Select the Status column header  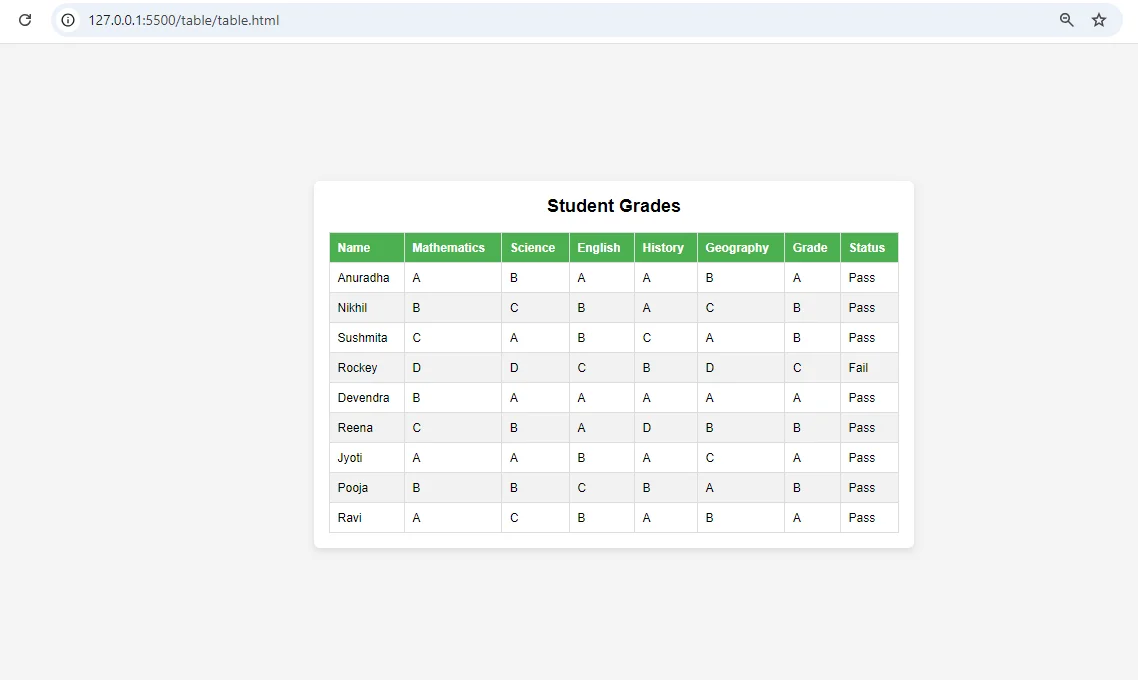tap(866, 247)
